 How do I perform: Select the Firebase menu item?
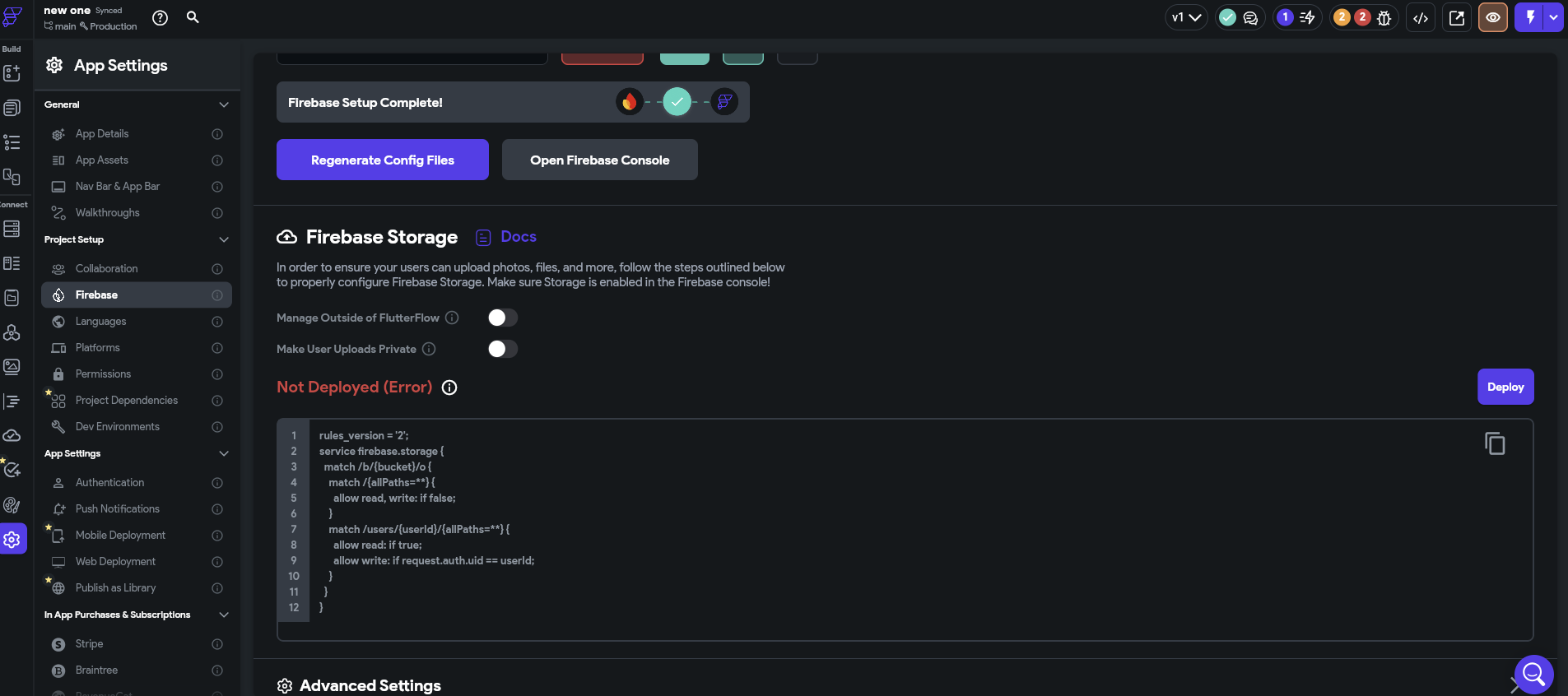pyautogui.click(x=137, y=295)
